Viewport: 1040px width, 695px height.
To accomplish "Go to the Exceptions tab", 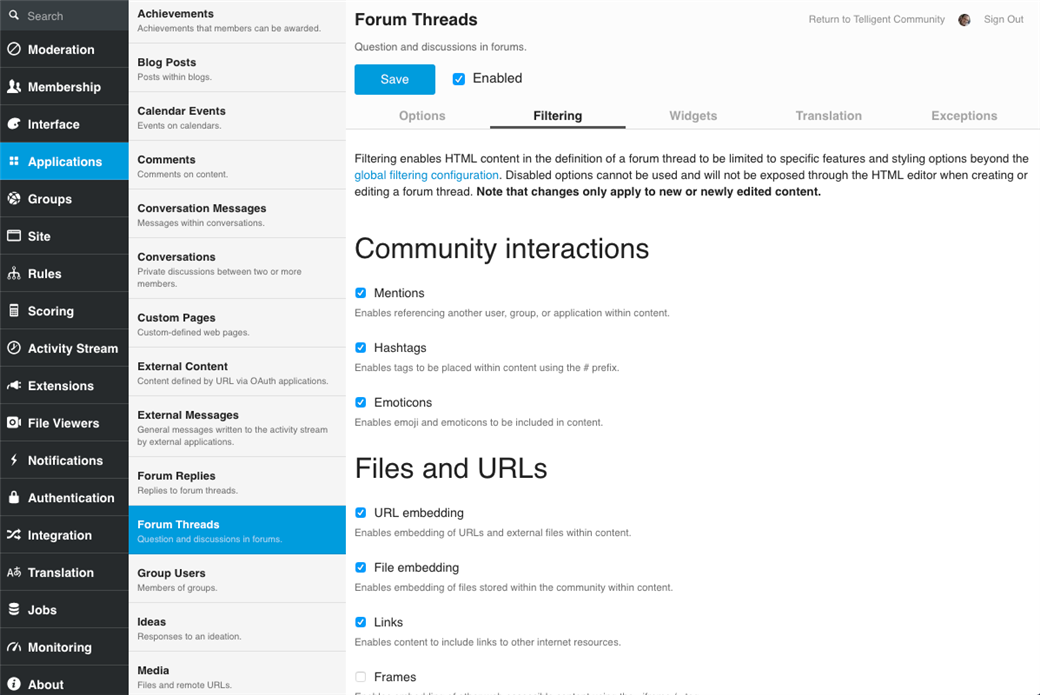I will (x=964, y=115).
